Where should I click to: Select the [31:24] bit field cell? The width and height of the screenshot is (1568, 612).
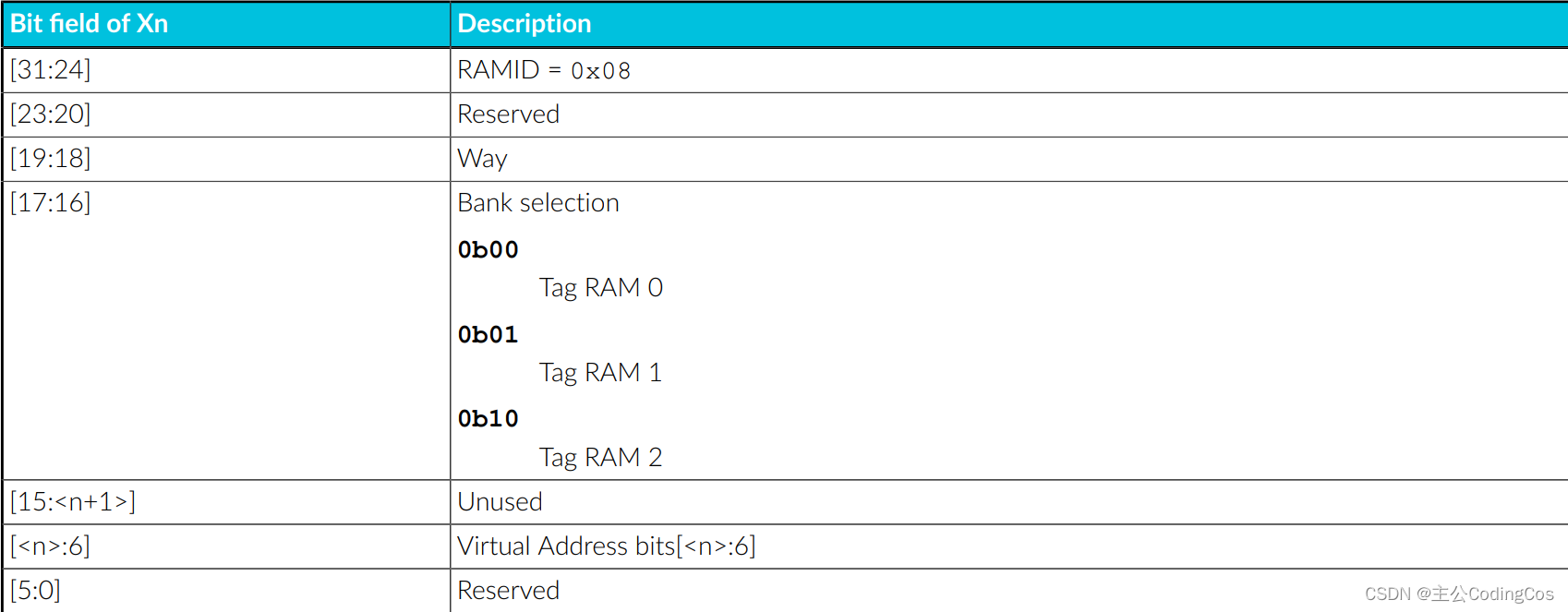(x=51, y=70)
